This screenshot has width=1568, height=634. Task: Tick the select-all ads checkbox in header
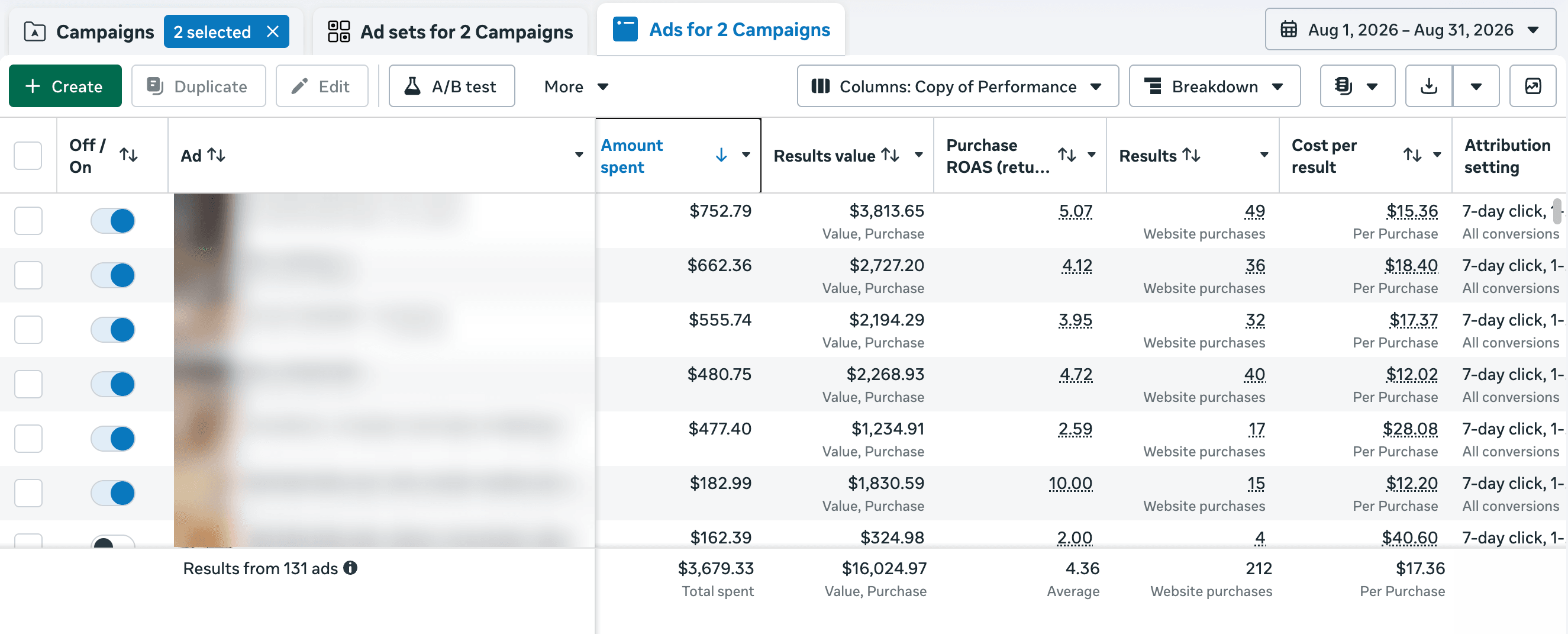pos(28,155)
